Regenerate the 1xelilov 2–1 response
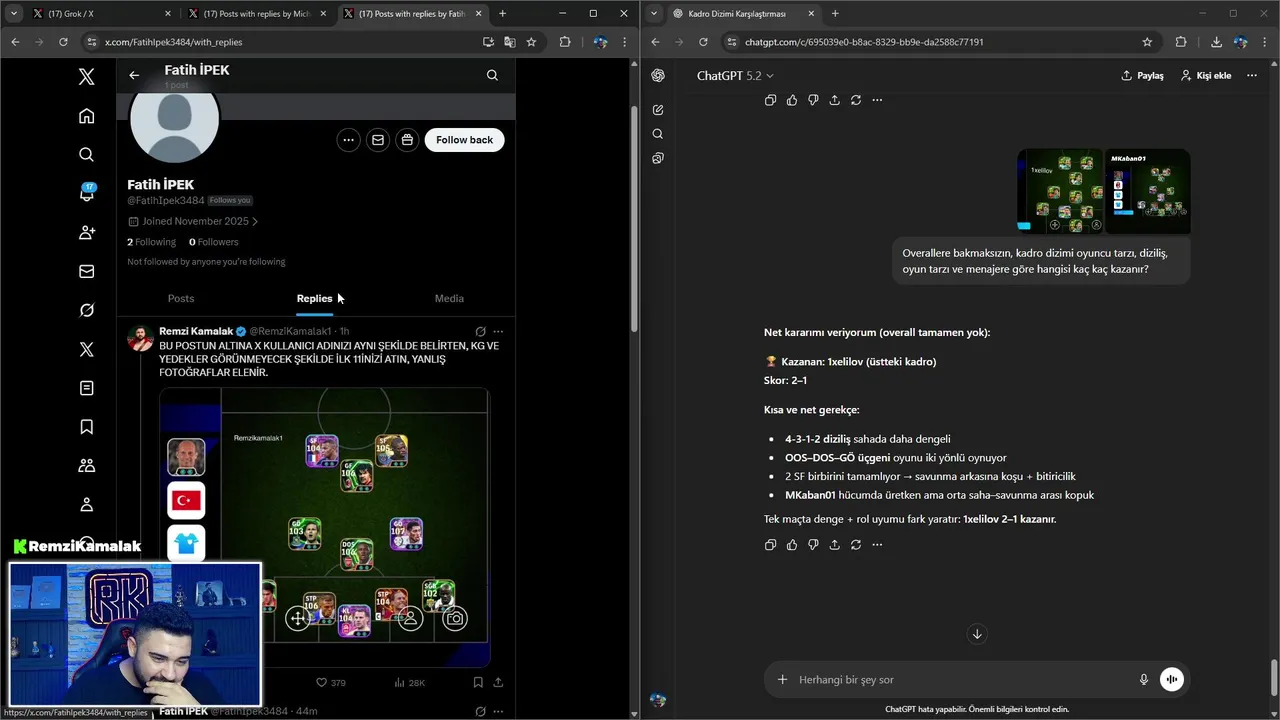The width and height of the screenshot is (1280, 720). 856,545
